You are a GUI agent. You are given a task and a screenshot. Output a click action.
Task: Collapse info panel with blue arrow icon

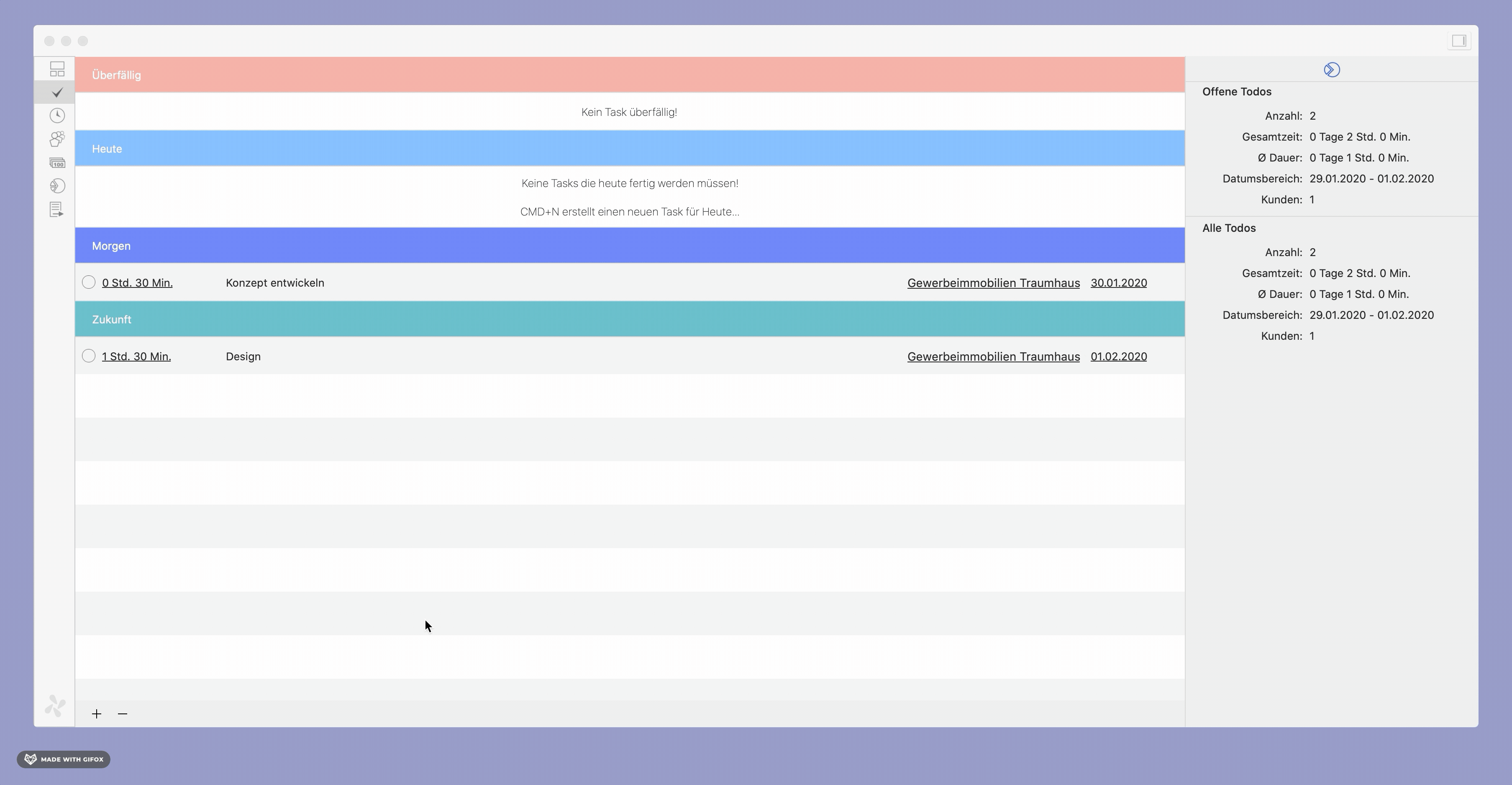coord(1332,70)
